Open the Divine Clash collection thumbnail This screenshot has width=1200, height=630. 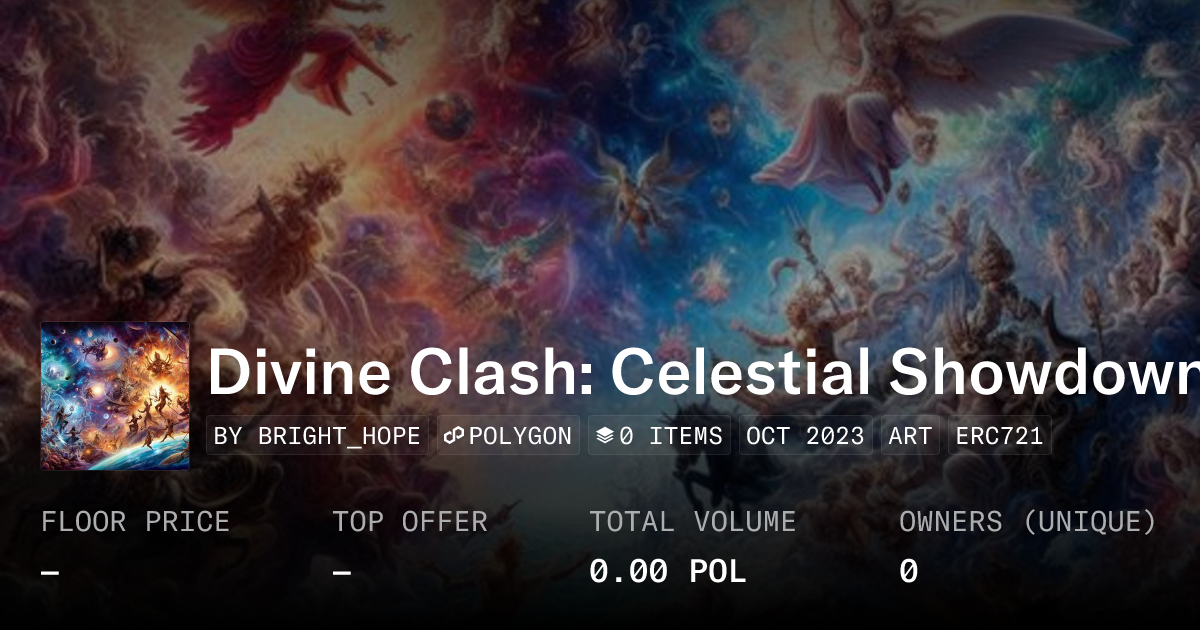(x=115, y=396)
